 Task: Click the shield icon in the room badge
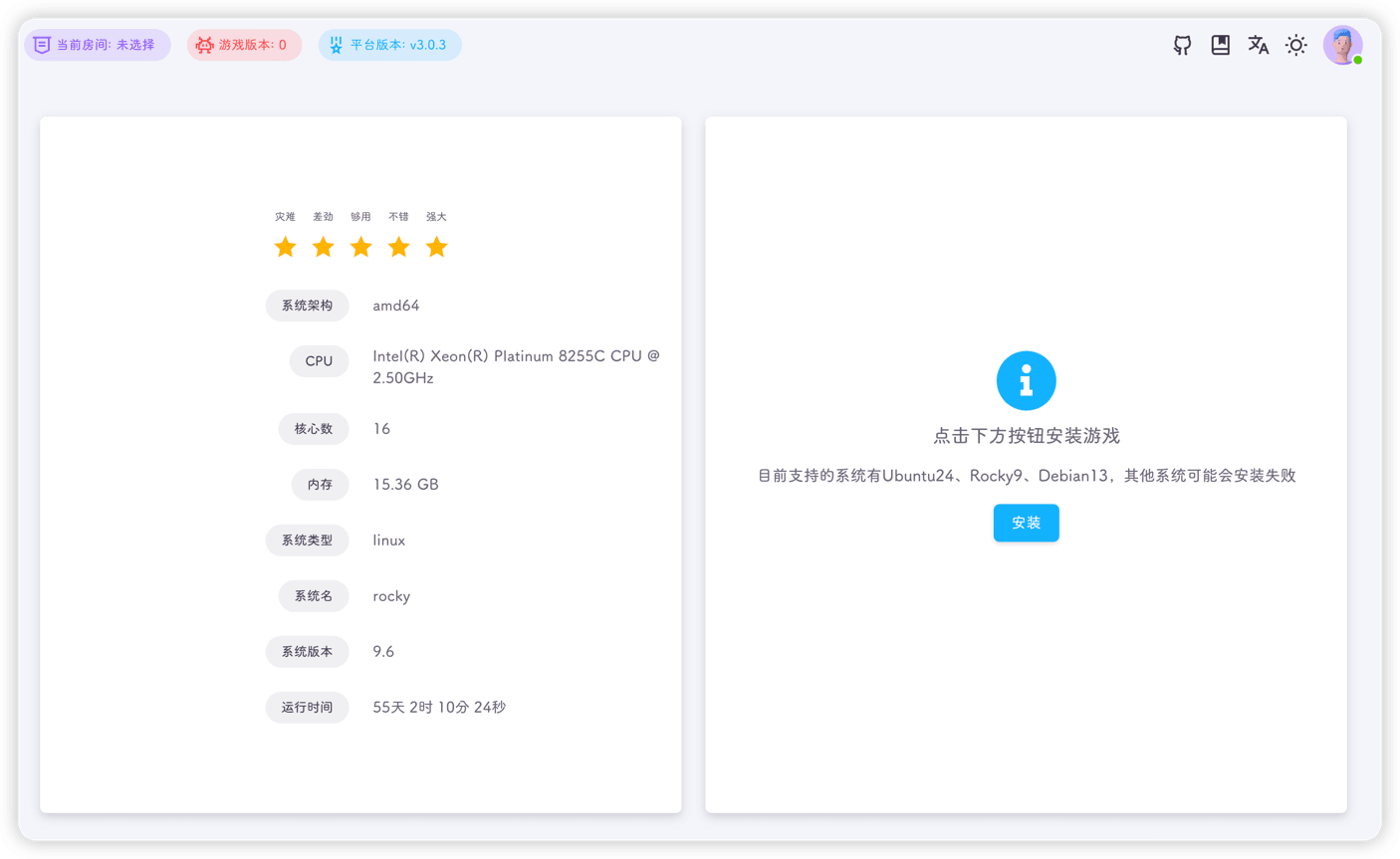pos(41,44)
